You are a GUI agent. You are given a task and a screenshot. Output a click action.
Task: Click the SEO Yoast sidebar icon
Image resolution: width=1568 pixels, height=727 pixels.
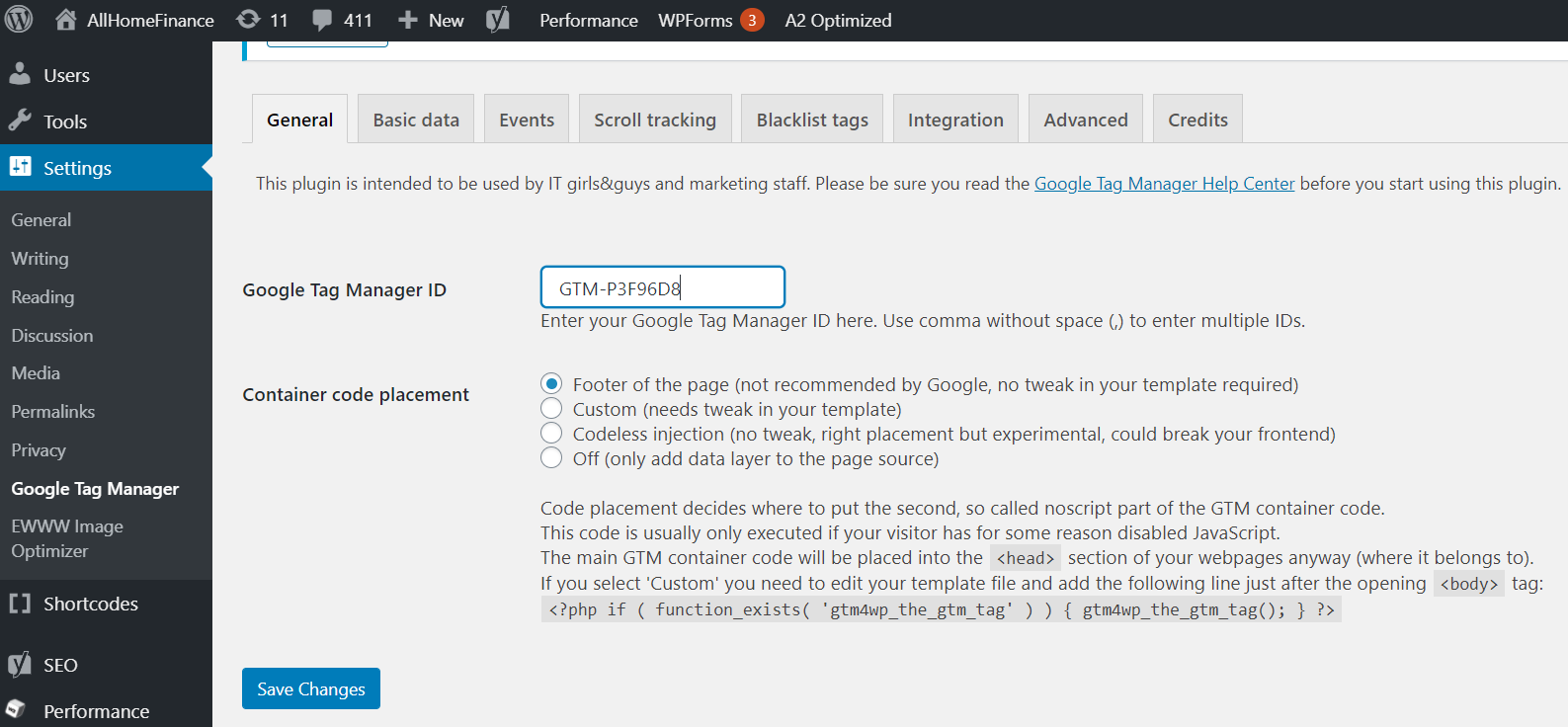[20, 665]
